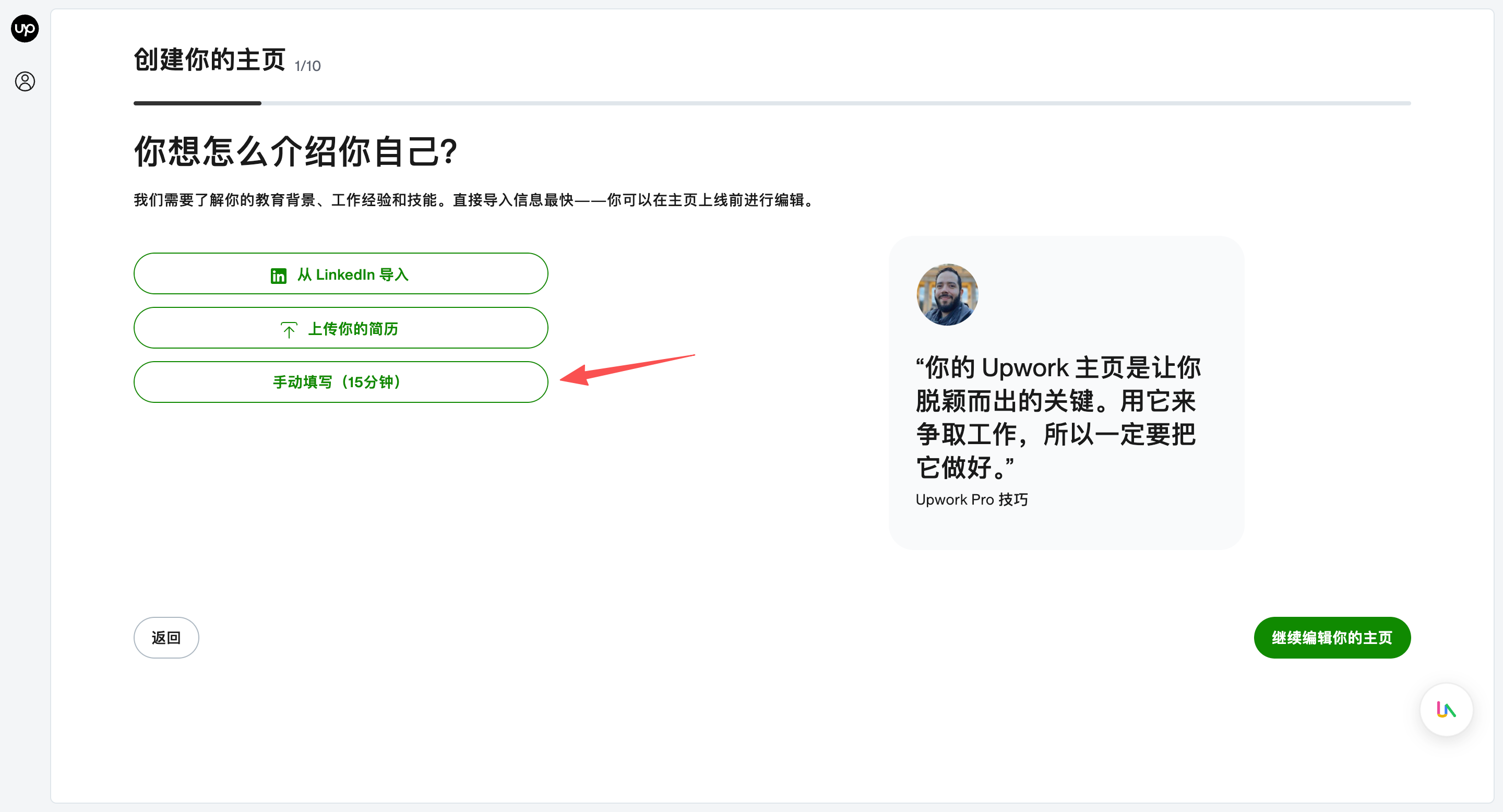The height and width of the screenshot is (812, 1503).
Task: Click the 你想怎么介绍你自己? heading
Action: 295,151
